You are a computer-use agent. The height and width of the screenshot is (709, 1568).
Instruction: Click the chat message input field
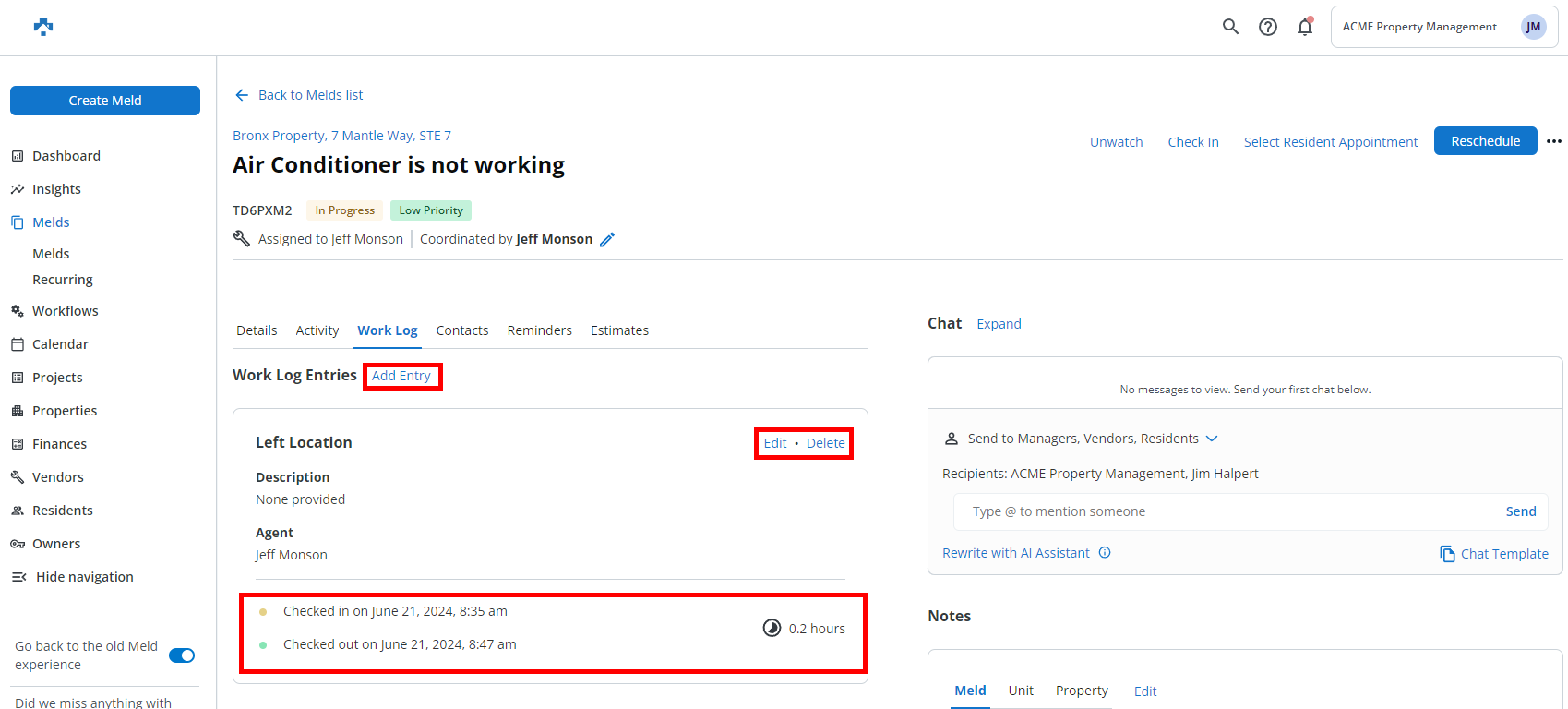[x=1227, y=511]
